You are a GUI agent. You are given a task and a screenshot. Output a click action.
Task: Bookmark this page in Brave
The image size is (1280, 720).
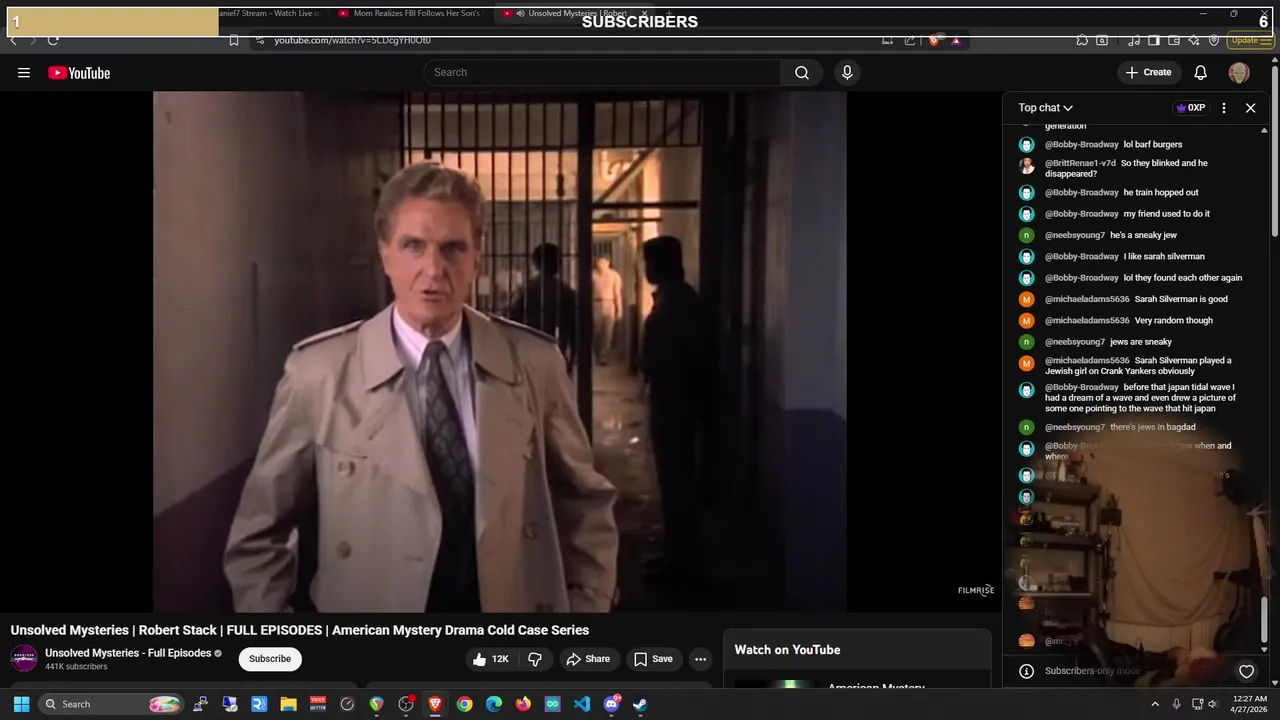(x=234, y=40)
